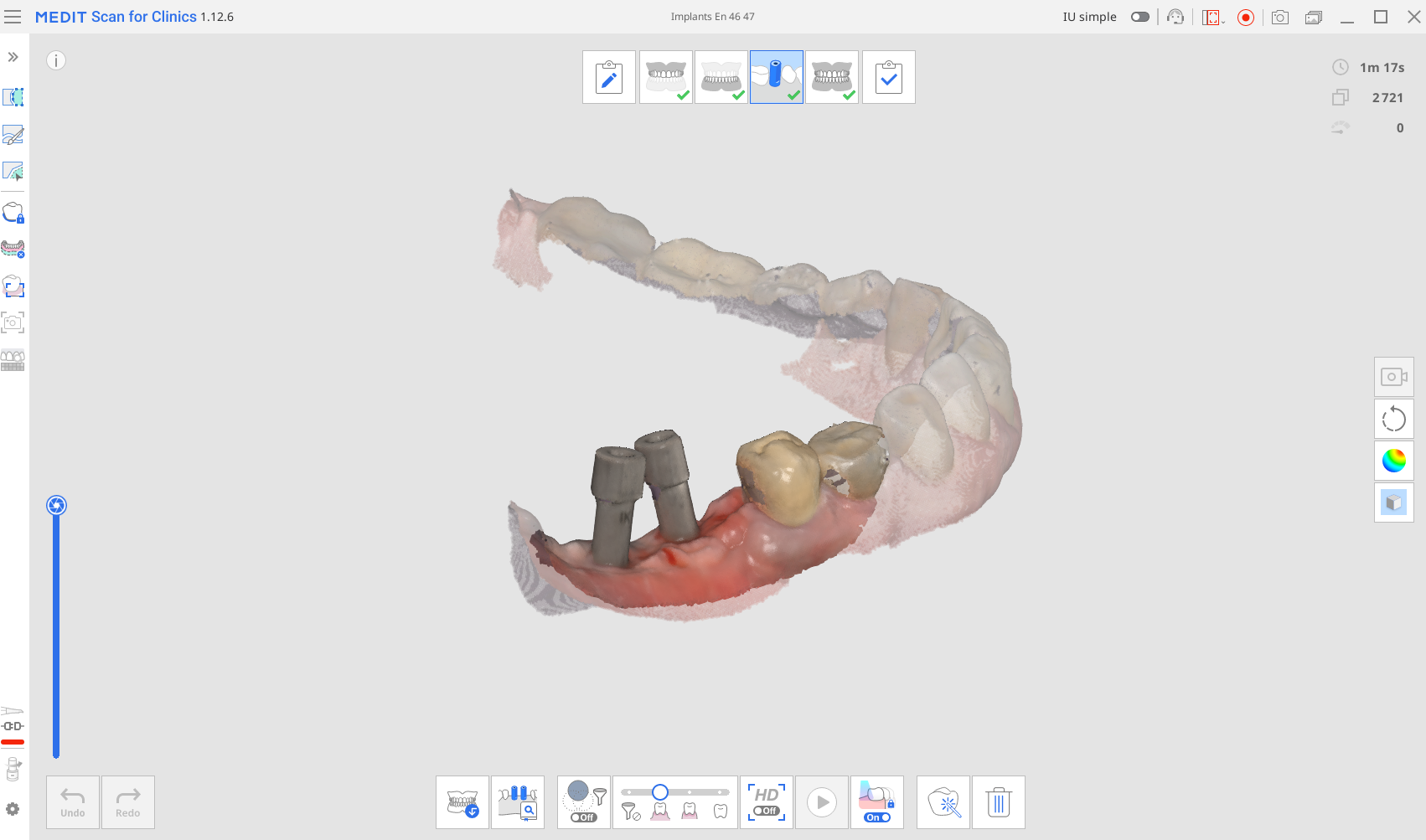This screenshot has width=1426, height=840.
Task: Click the scan frame count 2721
Action: (1387, 98)
